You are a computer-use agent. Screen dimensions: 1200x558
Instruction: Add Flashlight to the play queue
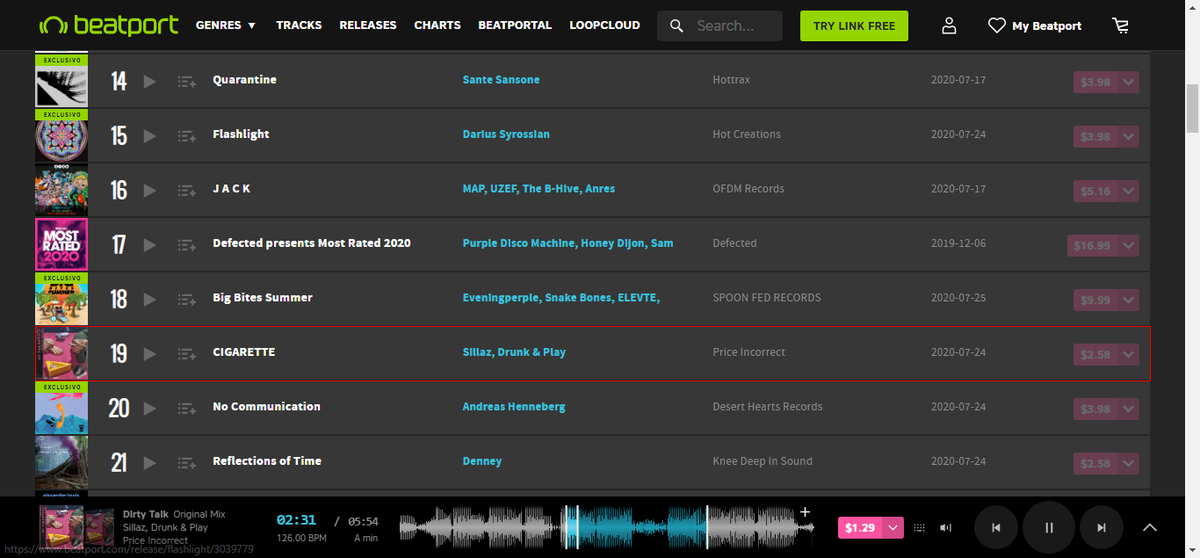pyautogui.click(x=186, y=135)
